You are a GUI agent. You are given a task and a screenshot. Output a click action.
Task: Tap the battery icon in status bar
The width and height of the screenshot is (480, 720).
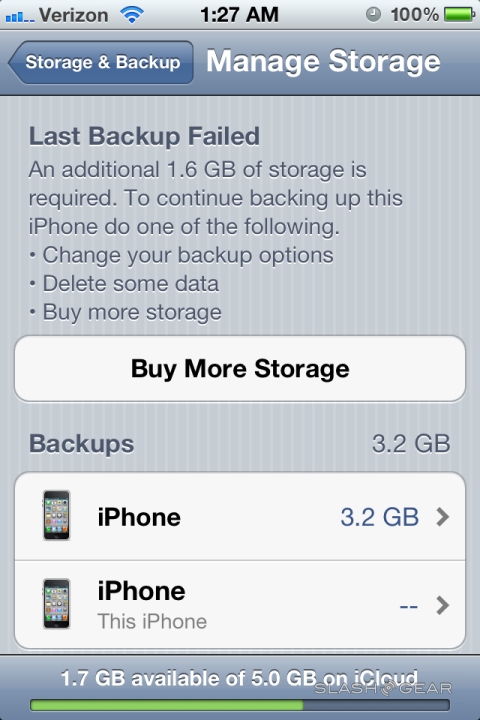click(459, 15)
